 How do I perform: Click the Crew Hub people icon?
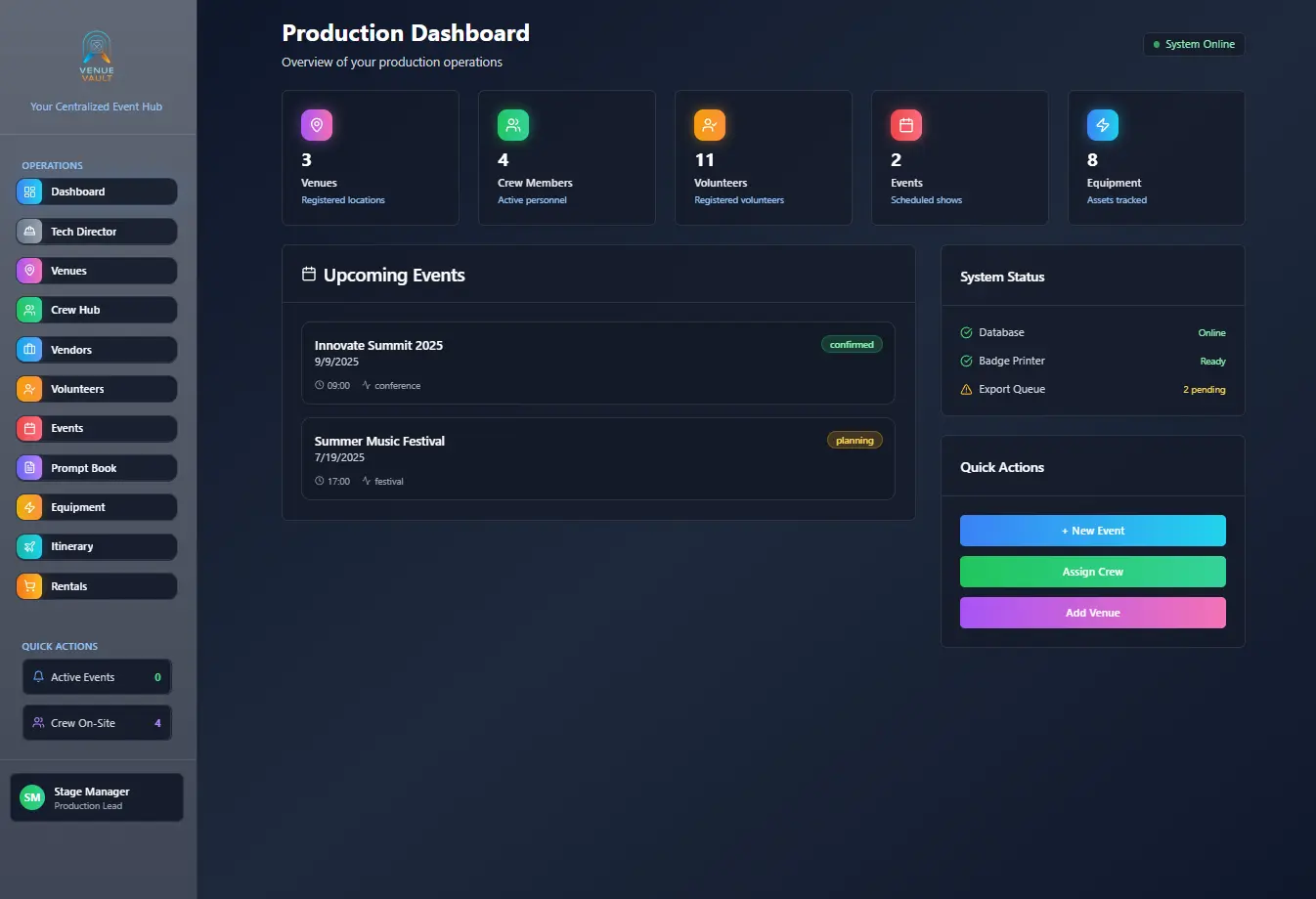point(29,310)
